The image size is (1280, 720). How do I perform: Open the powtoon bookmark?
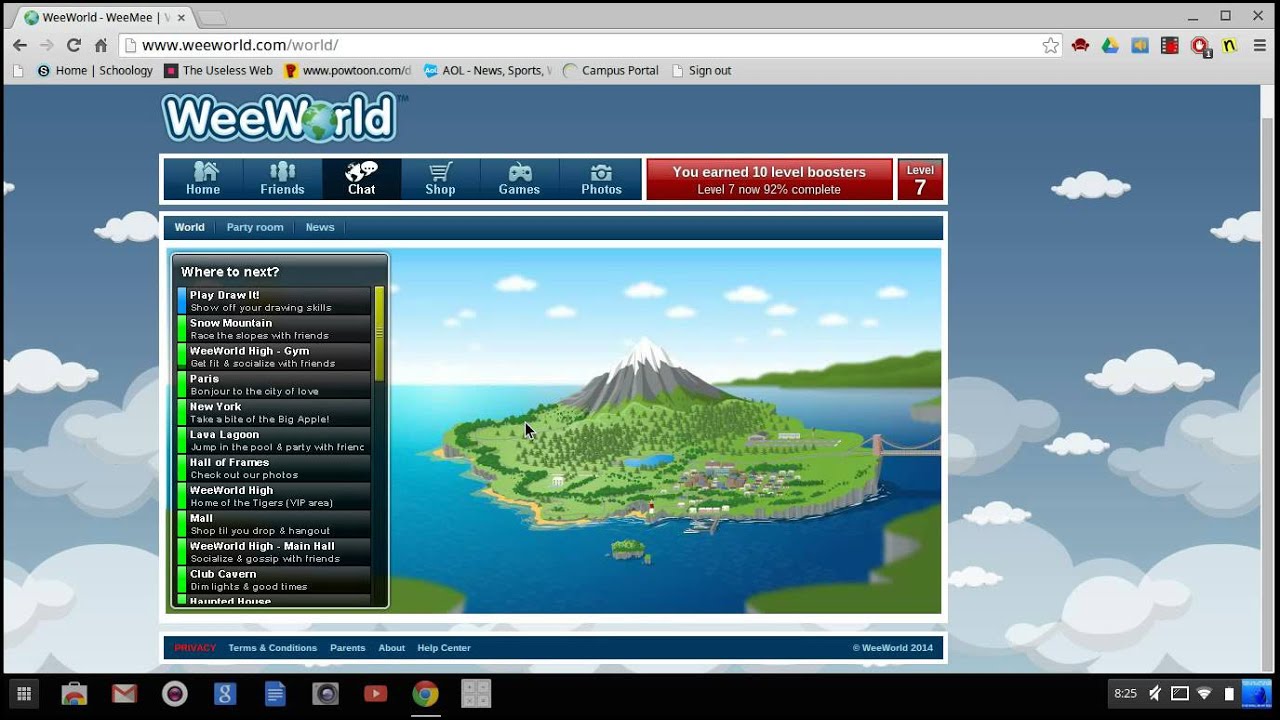347,71
